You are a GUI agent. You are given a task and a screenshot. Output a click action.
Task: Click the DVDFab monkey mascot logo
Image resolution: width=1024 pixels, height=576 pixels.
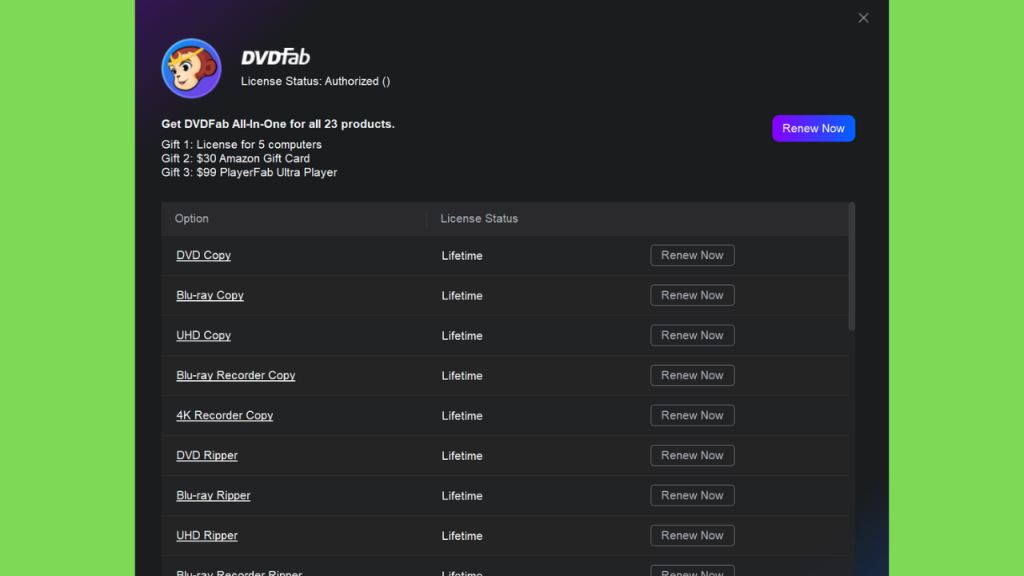tap(191, 68)
